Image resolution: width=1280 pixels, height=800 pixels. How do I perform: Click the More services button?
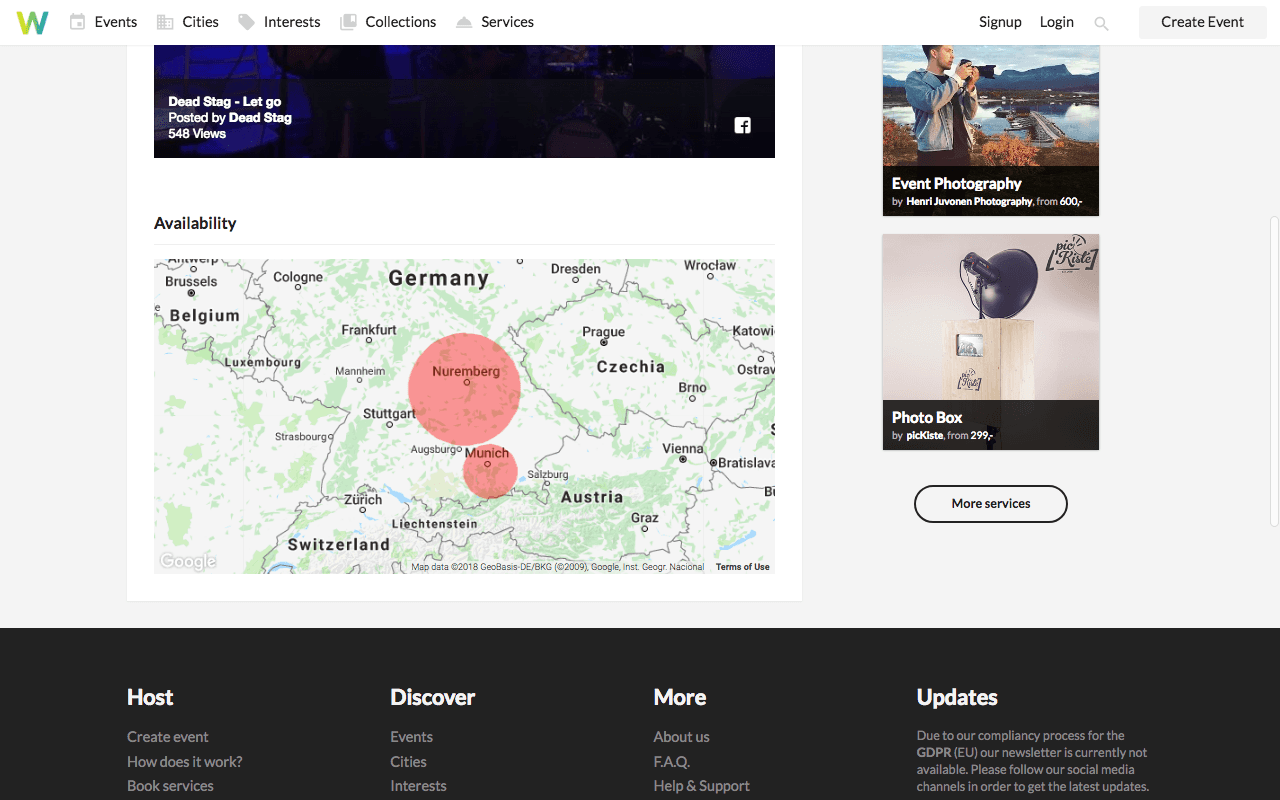(x=991, y=504)
